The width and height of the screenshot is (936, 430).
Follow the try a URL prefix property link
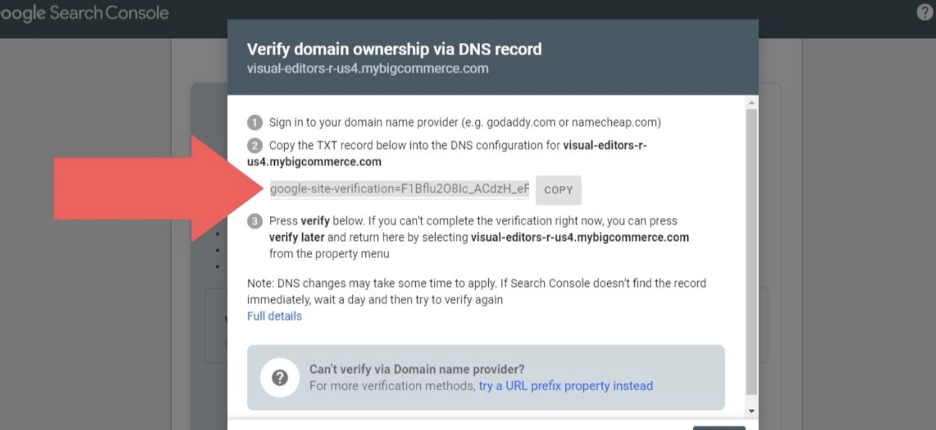565,385
